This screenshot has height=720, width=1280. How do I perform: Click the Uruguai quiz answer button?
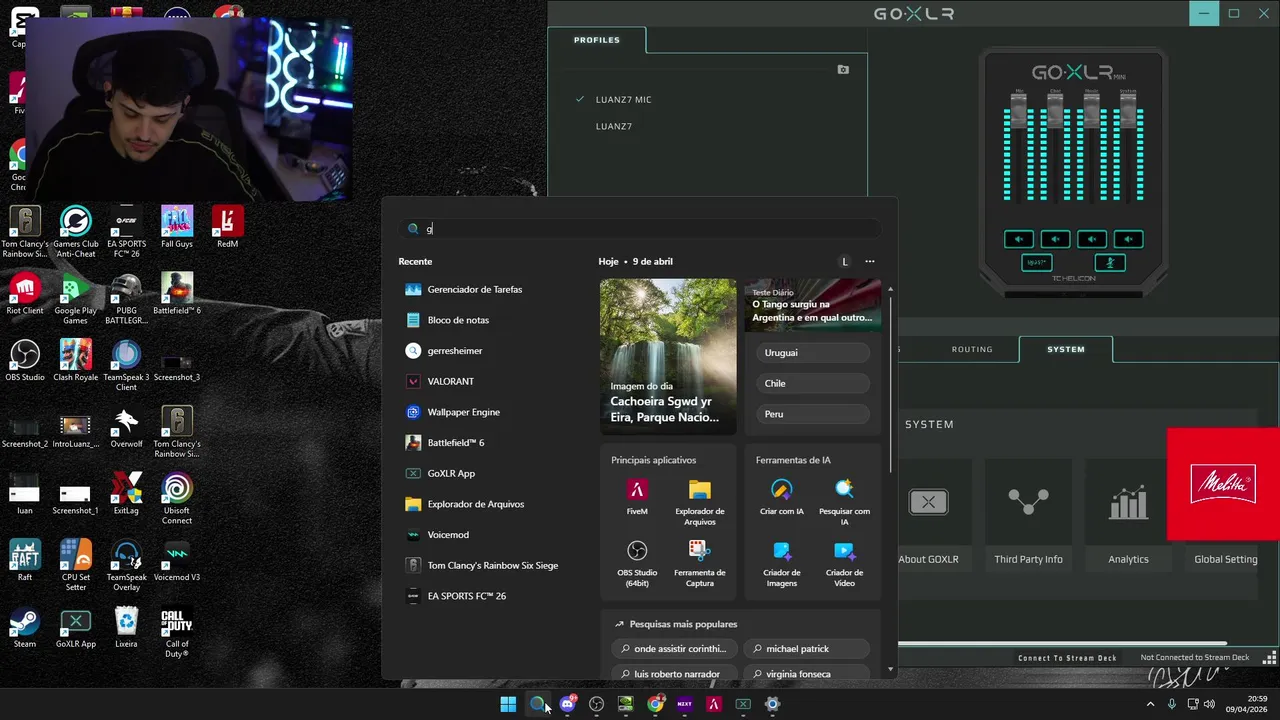[813, 353]
